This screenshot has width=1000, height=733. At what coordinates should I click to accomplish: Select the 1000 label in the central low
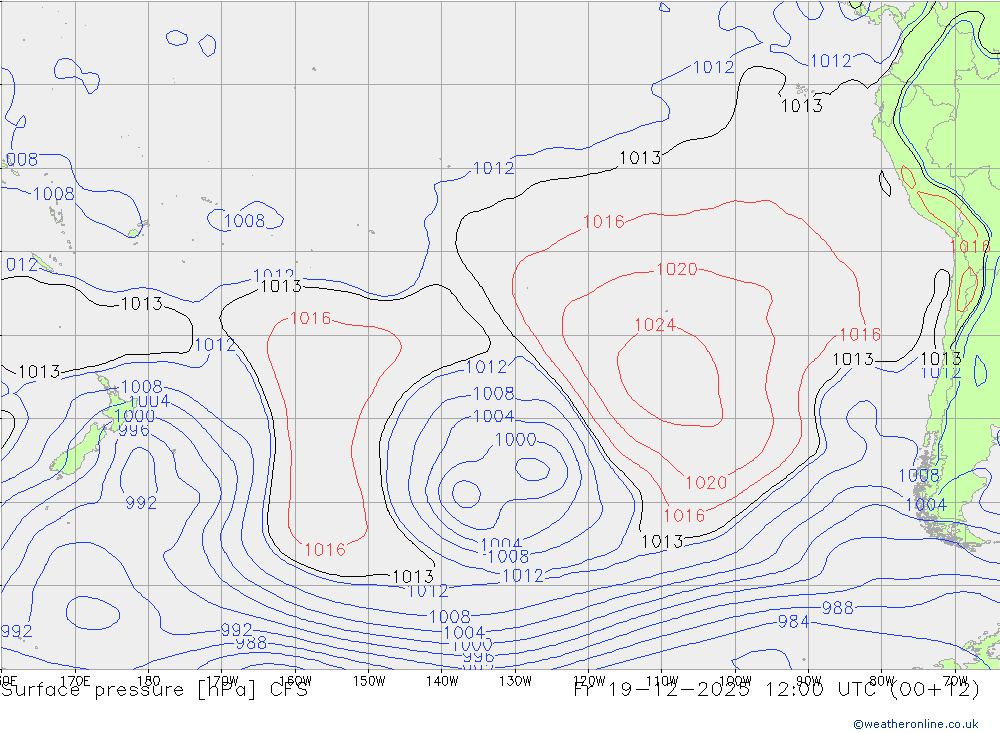515,440
